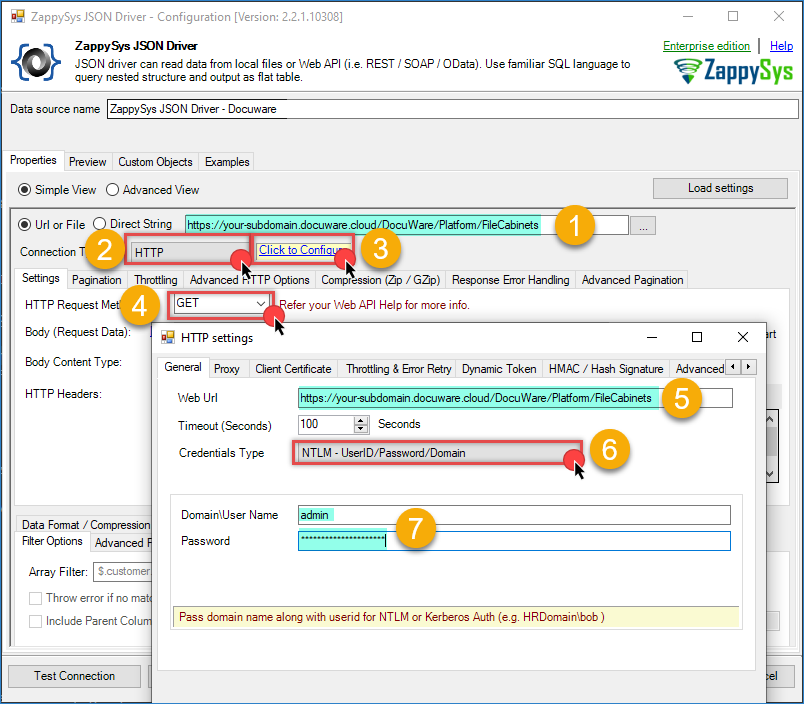
Task: Open the Enterprise edition link
Action: 706,46
